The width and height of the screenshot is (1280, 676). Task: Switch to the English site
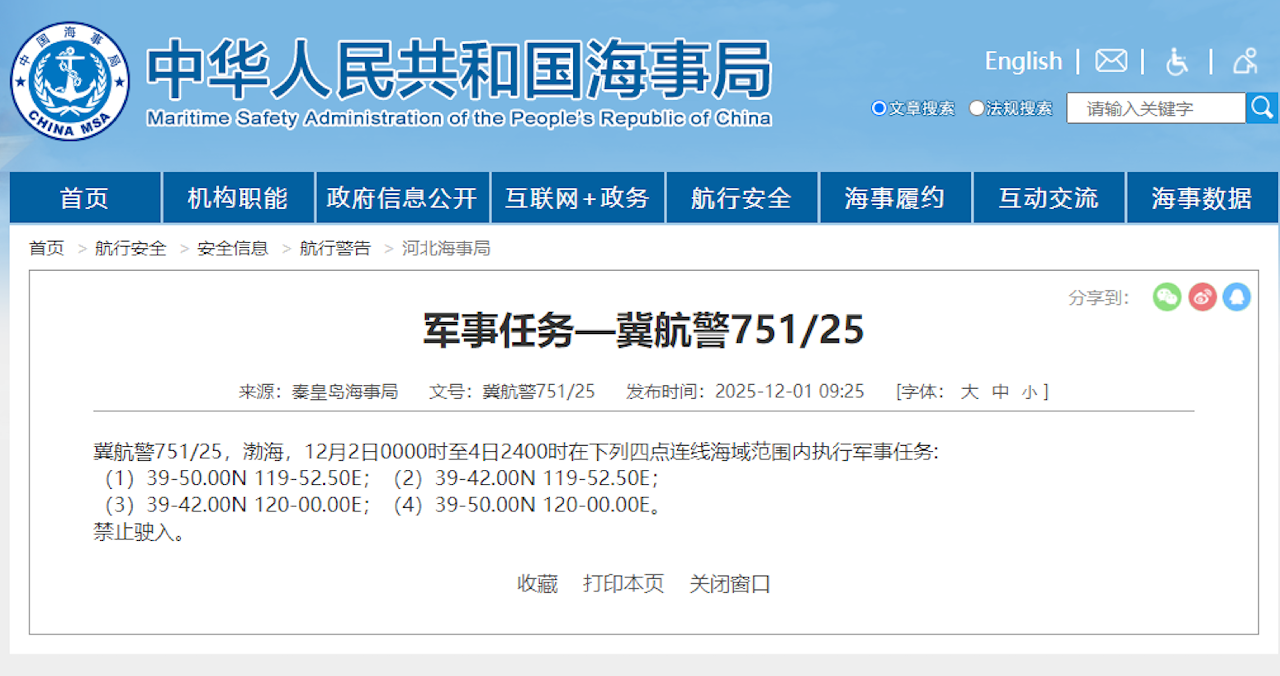(1022, 61)
